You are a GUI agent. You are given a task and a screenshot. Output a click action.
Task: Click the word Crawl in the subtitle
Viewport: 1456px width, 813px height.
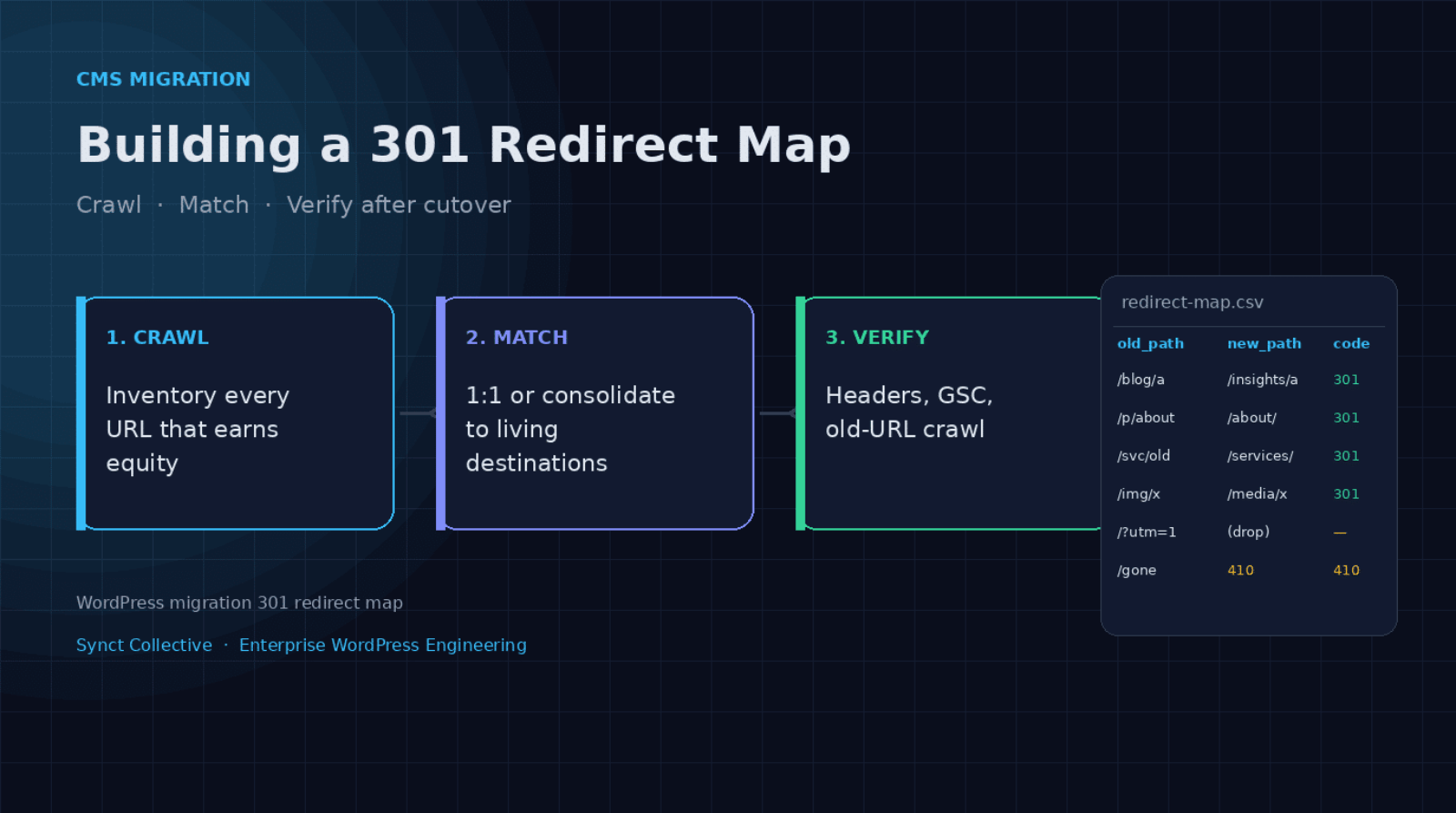tap(108, 205)
